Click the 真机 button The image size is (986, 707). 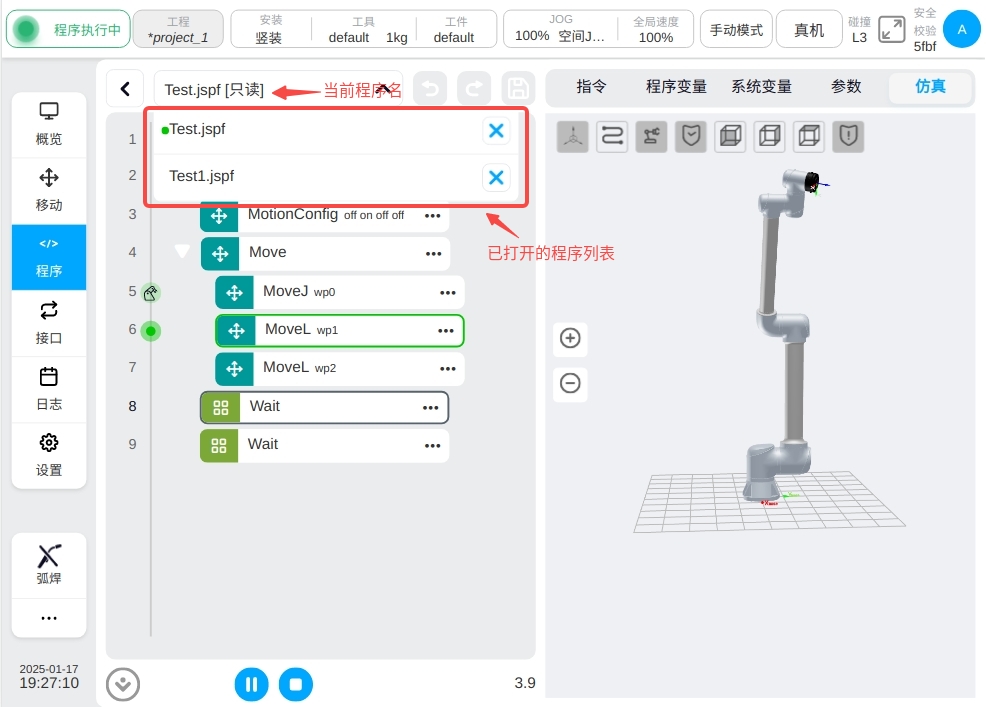[x=809, y=30]
